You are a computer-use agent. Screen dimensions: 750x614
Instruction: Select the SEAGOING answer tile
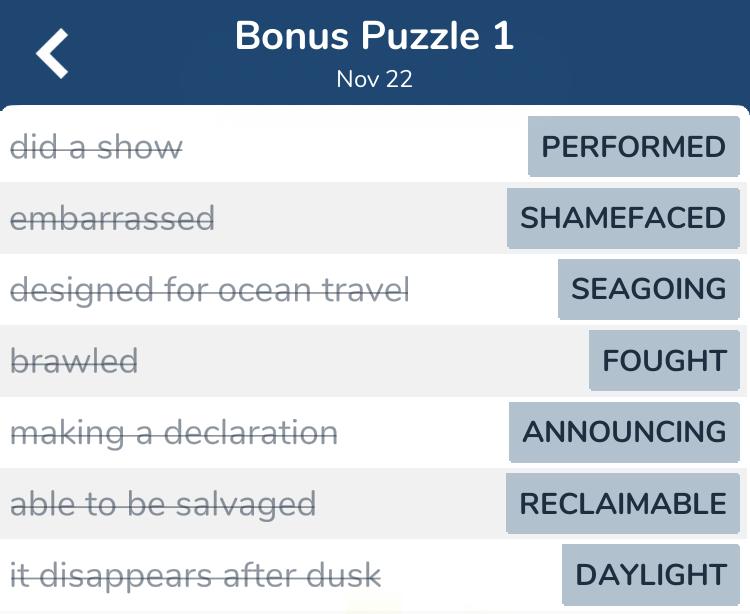pos(649,289)
